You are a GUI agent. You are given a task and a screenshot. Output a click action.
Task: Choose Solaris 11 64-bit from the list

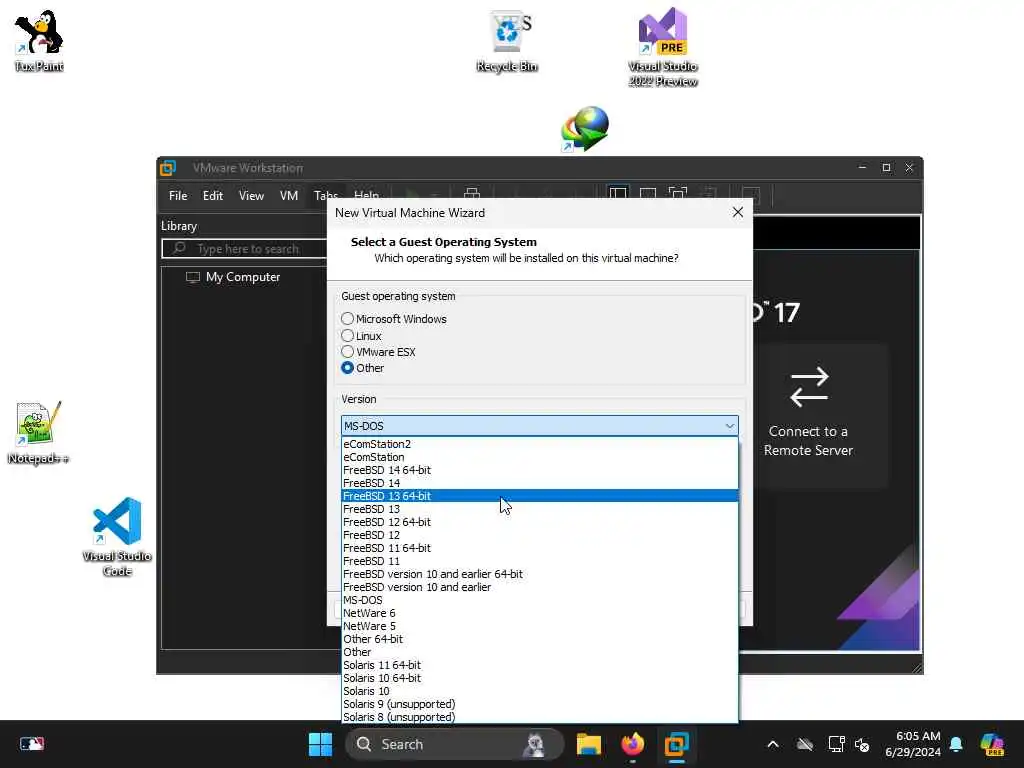pos(539,665)
